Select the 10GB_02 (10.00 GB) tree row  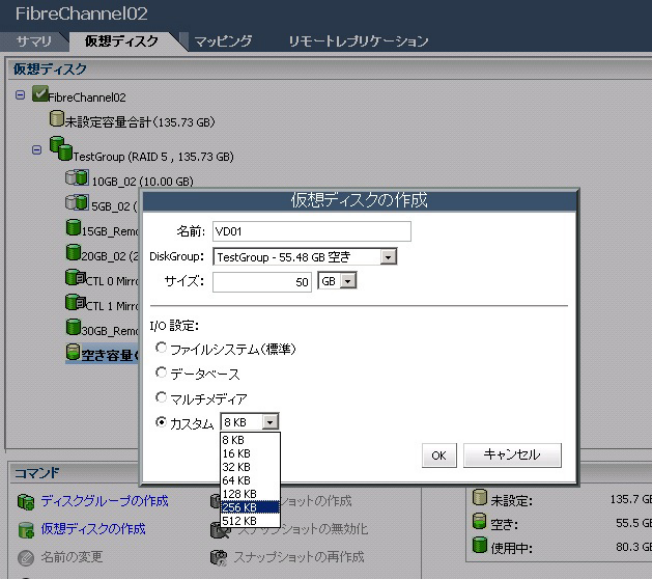[x=142, y=181]
